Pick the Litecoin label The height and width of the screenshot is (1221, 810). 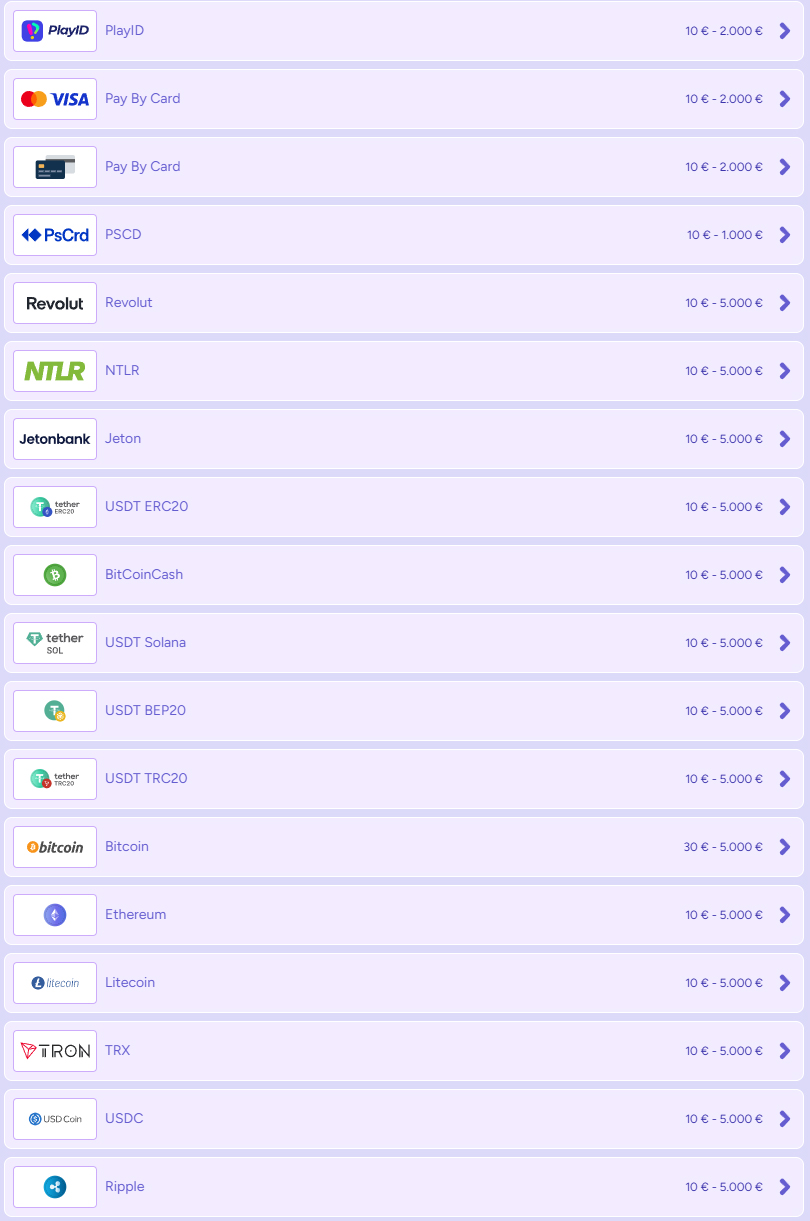tap(130, 983)
